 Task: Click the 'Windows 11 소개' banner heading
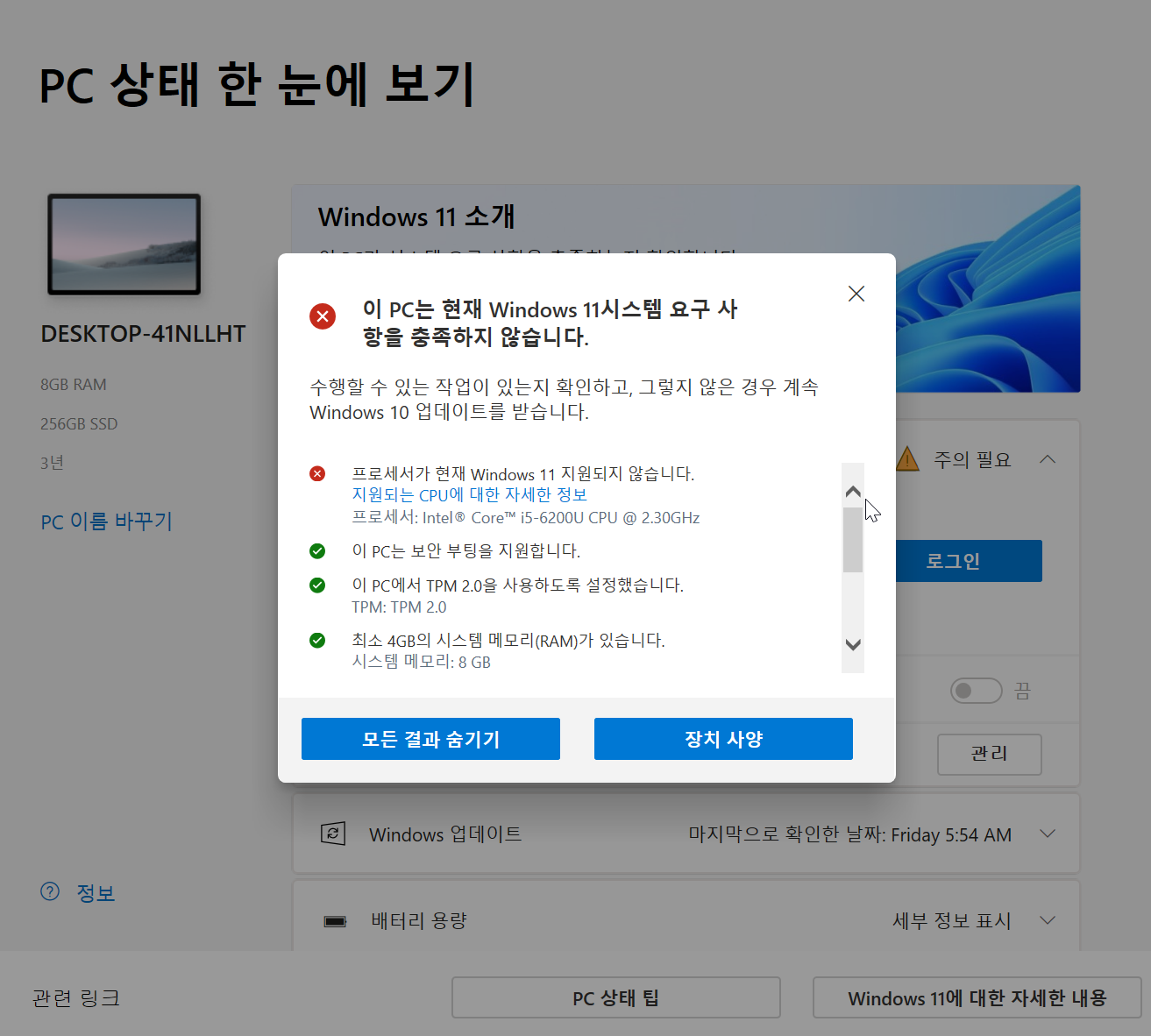[416, 216]
